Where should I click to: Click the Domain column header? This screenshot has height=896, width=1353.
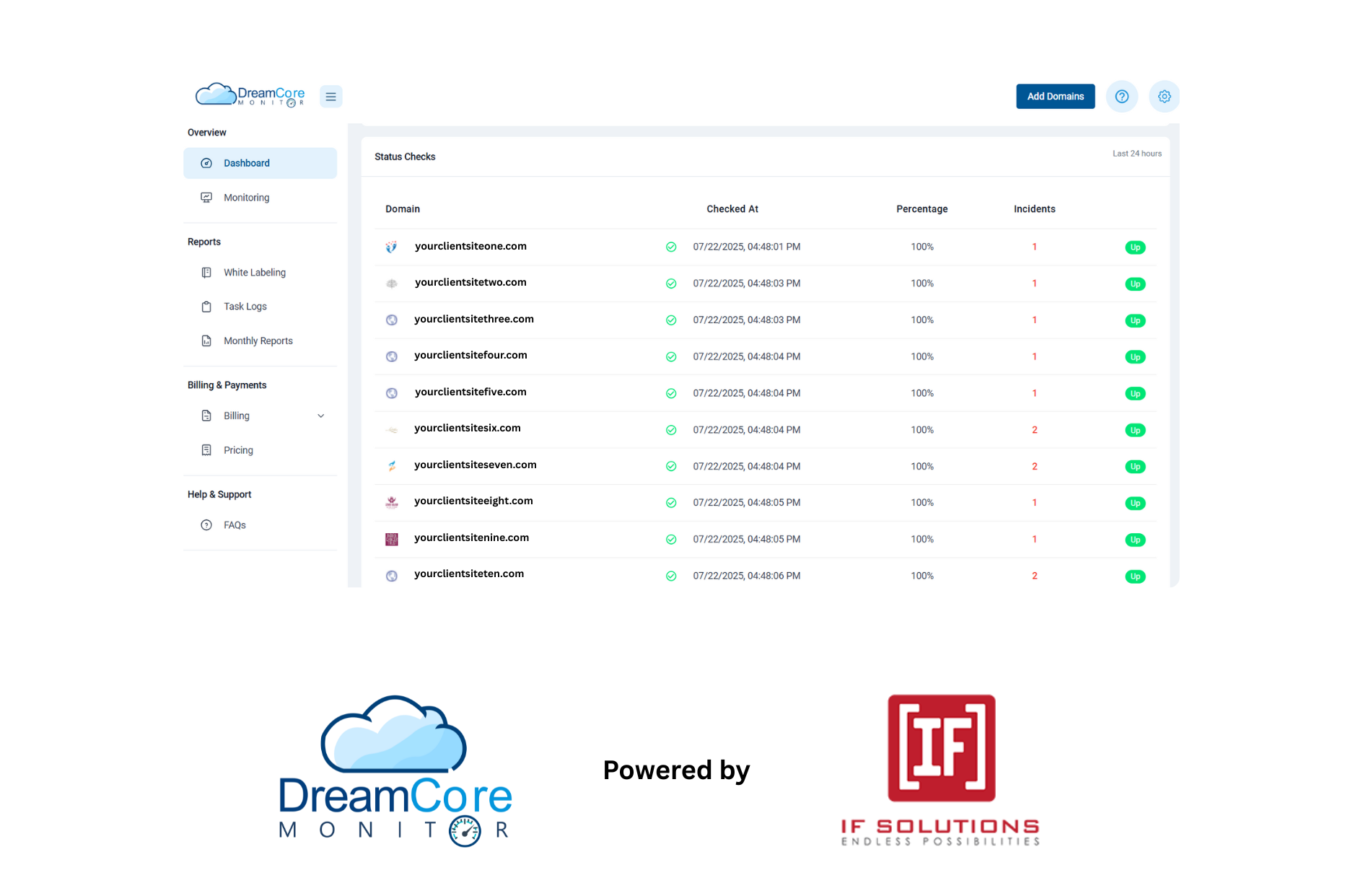click(x=403, y=209)
